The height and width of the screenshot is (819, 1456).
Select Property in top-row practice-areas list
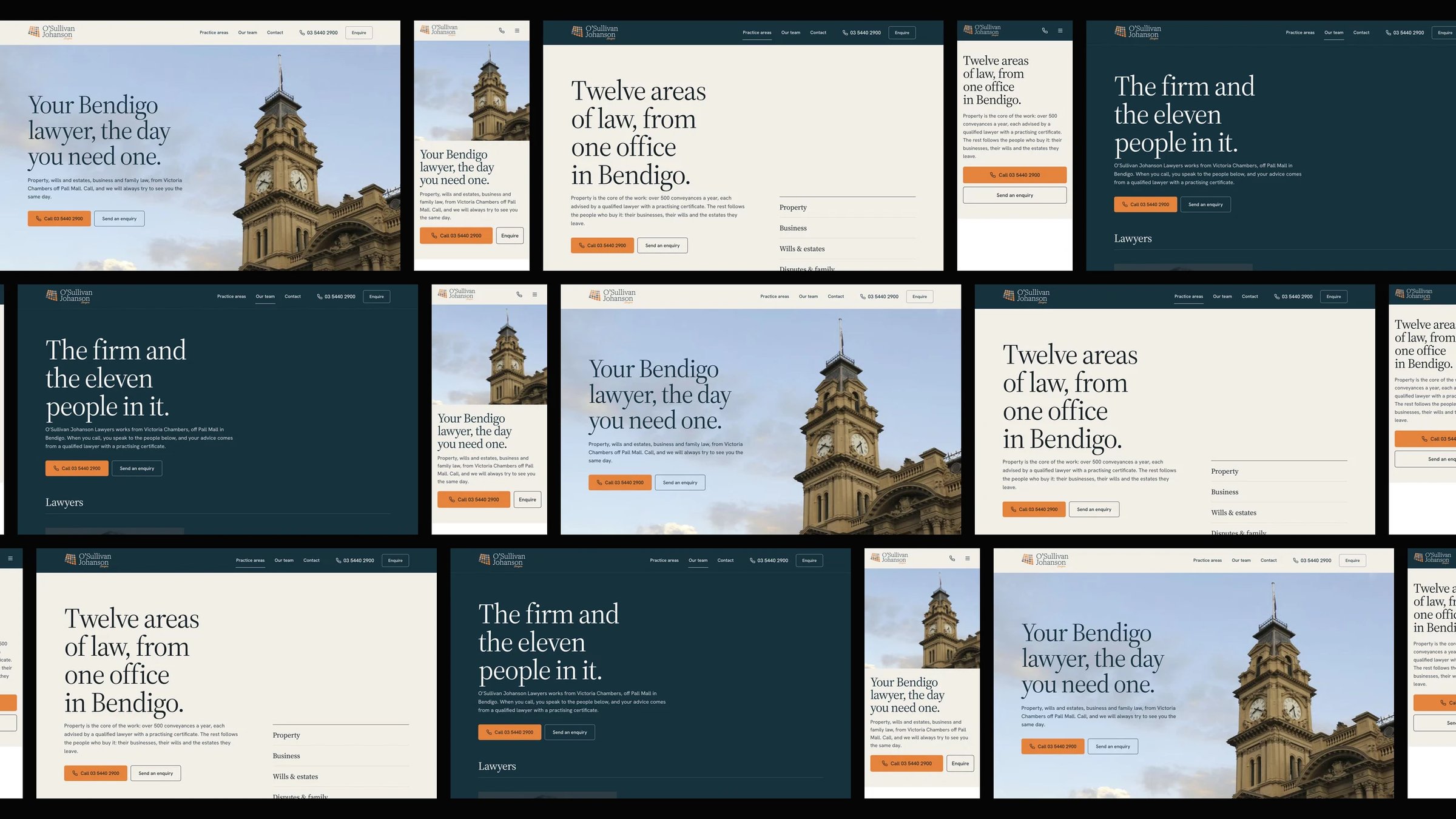[x=848, y=207]
